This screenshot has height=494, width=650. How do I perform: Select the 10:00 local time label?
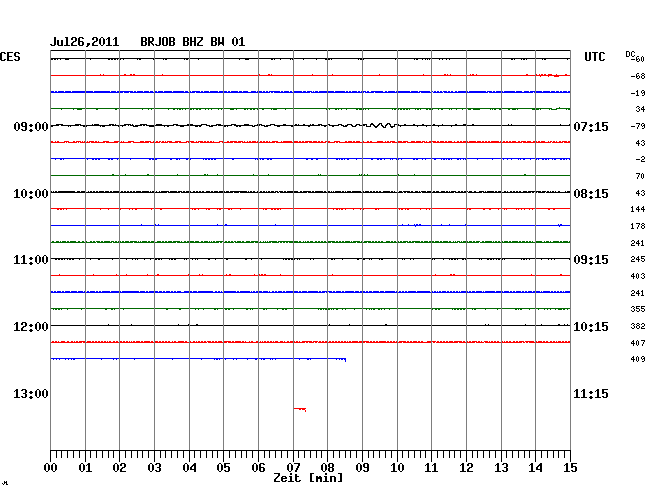click(31, 194)
